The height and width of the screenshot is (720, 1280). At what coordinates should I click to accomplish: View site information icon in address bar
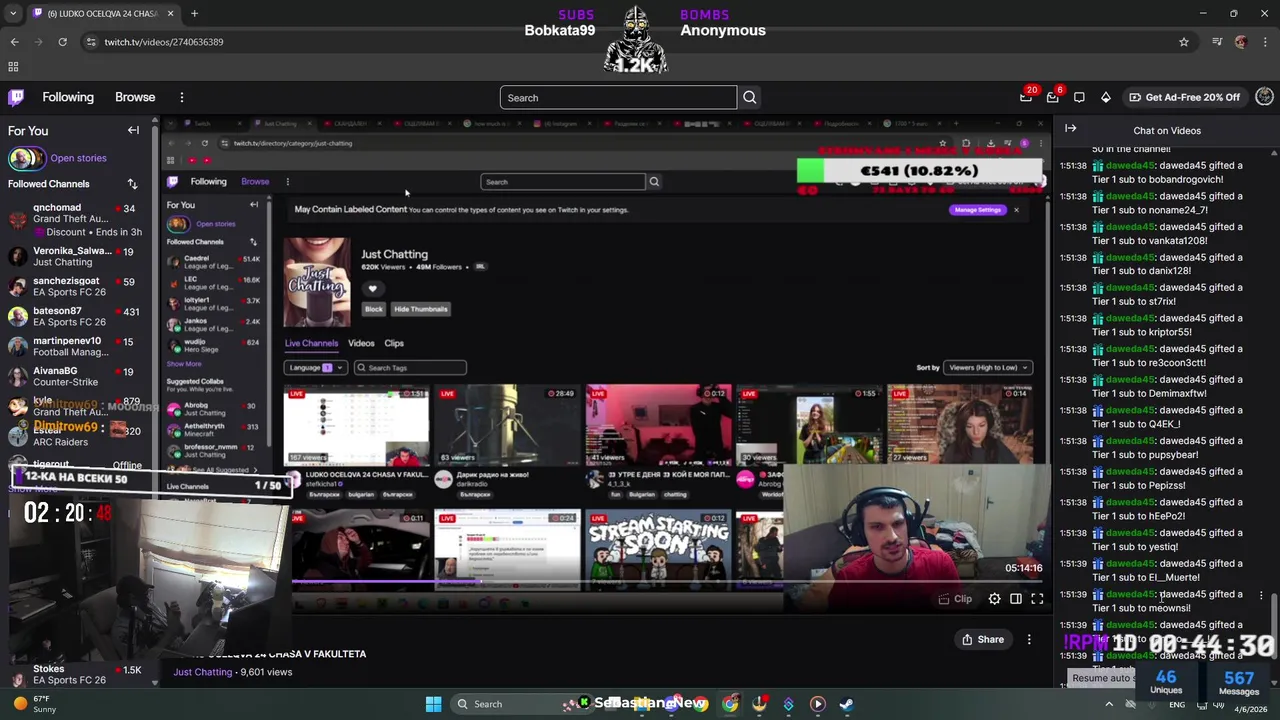[91, 42]
